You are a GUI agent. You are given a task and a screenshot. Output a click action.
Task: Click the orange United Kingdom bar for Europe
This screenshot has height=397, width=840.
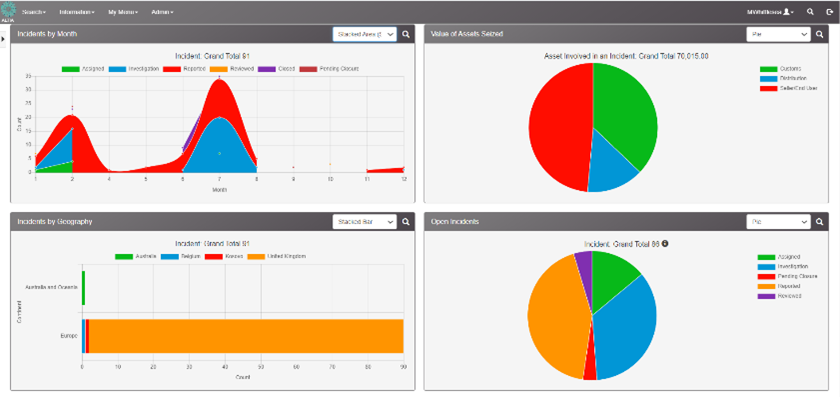point(246,336)
